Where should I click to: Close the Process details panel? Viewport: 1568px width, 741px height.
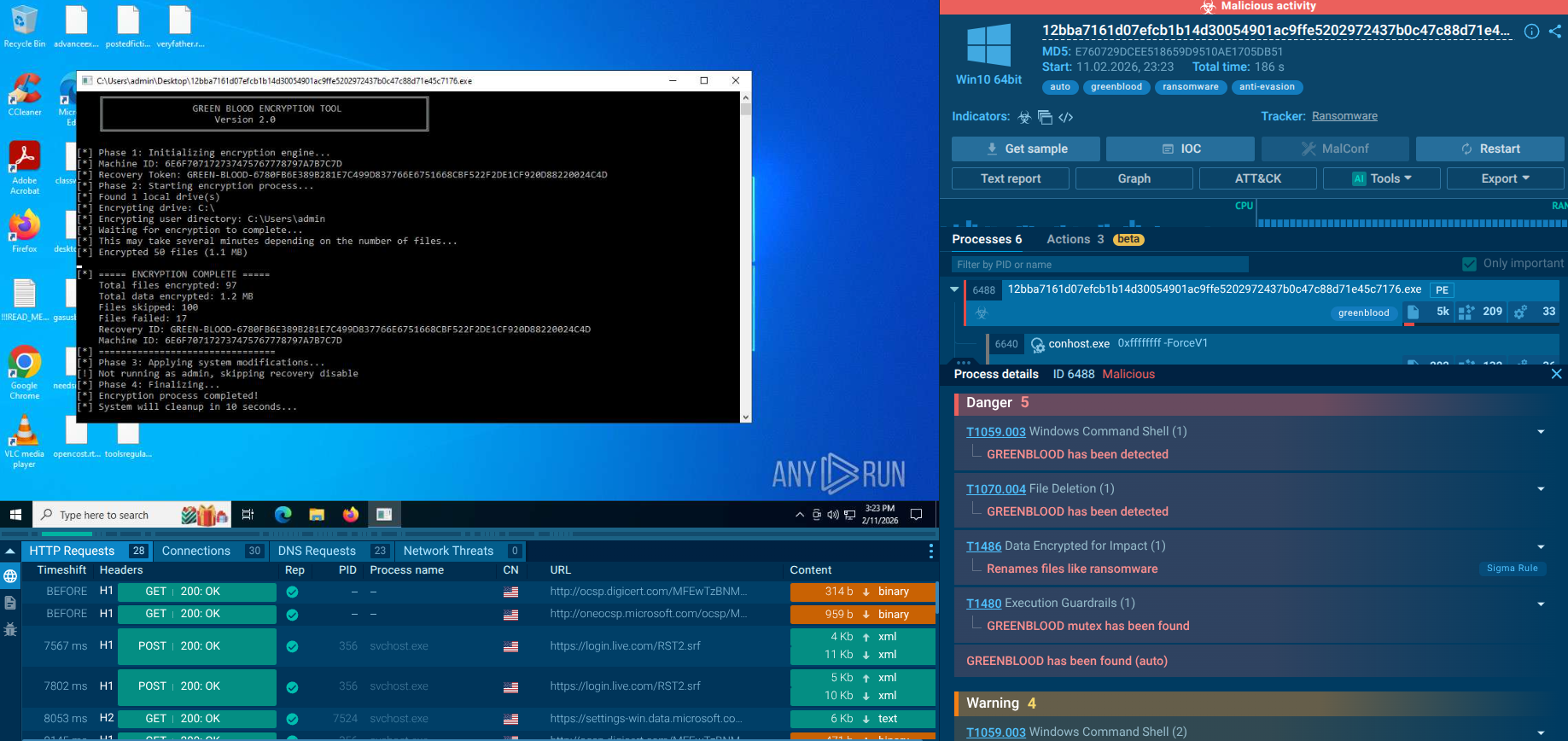click(x=1556, y=374)
